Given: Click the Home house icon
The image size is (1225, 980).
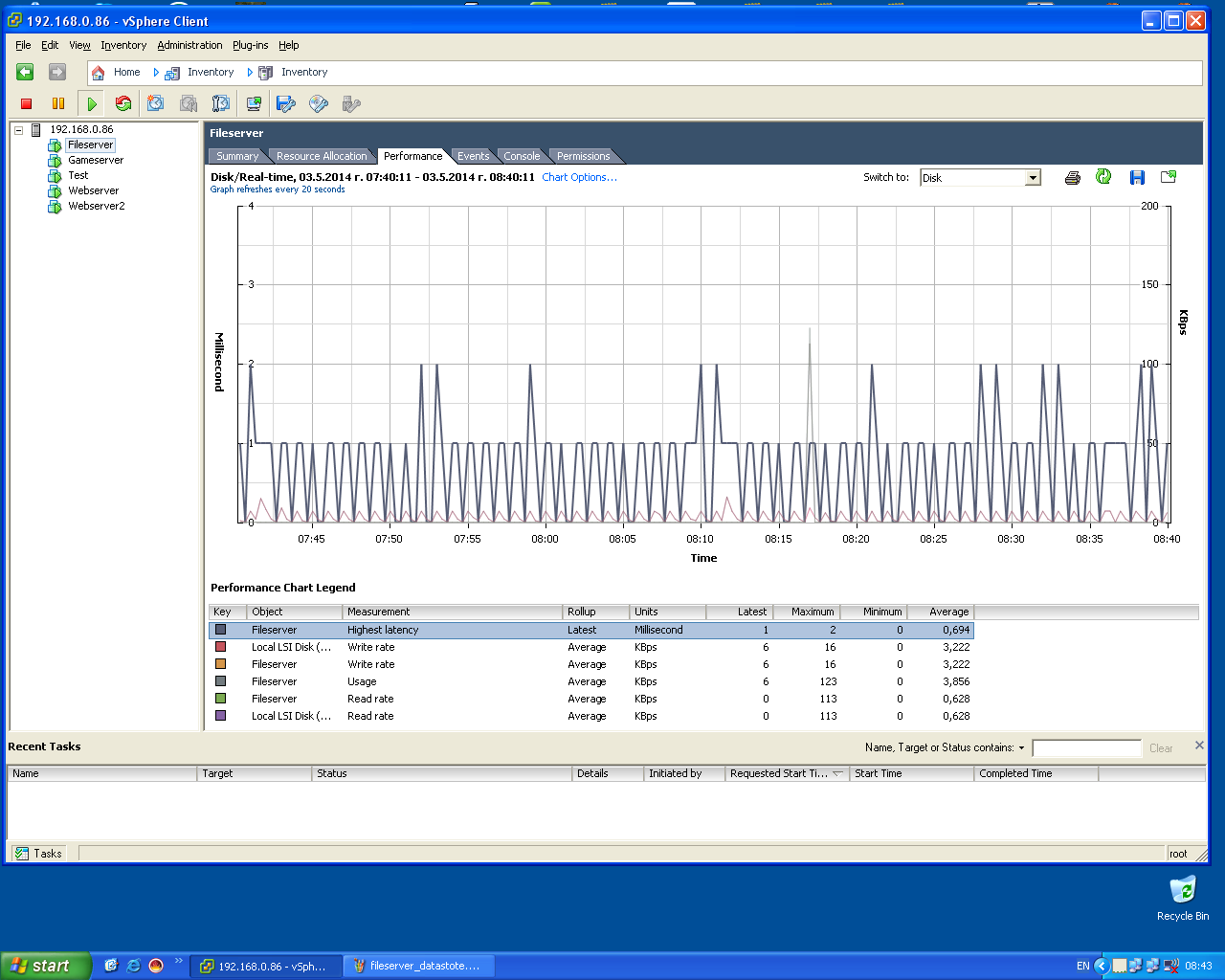Looking at the screenshot, I should point(98,73).
